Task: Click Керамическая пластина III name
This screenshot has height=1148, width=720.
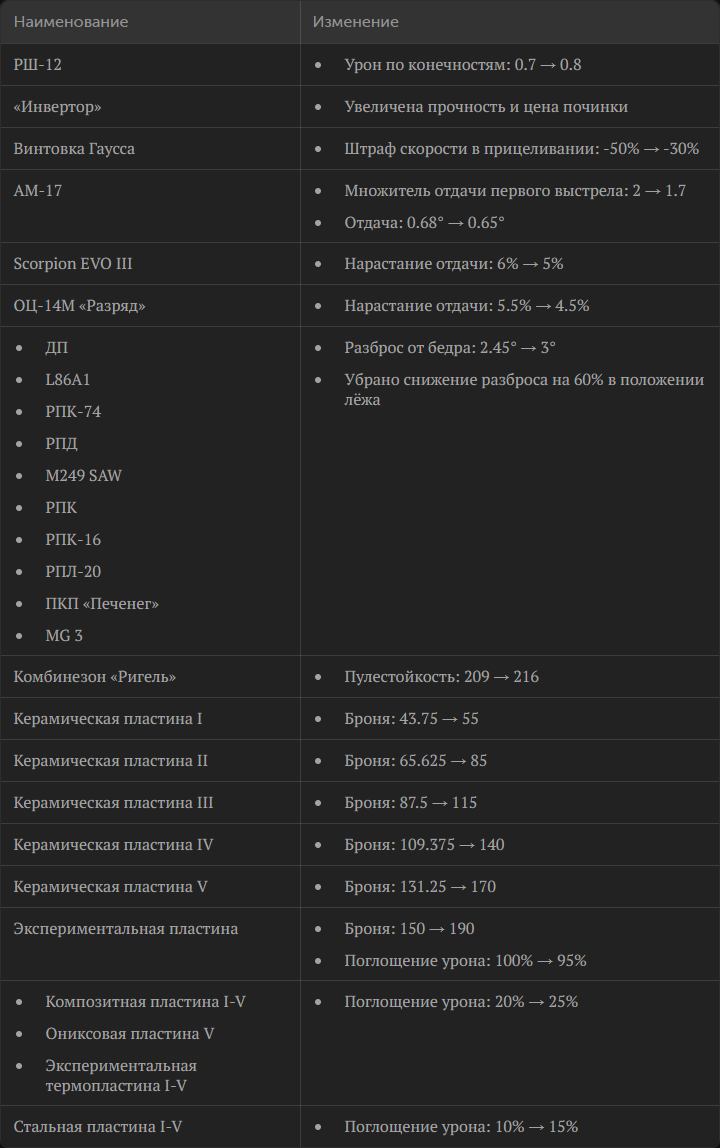Action: click(x=114, y=802)
